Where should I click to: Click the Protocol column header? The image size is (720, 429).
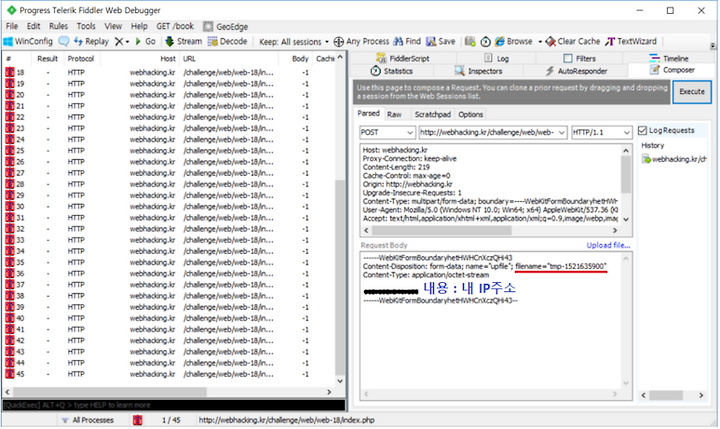click(x=81, y=59)
